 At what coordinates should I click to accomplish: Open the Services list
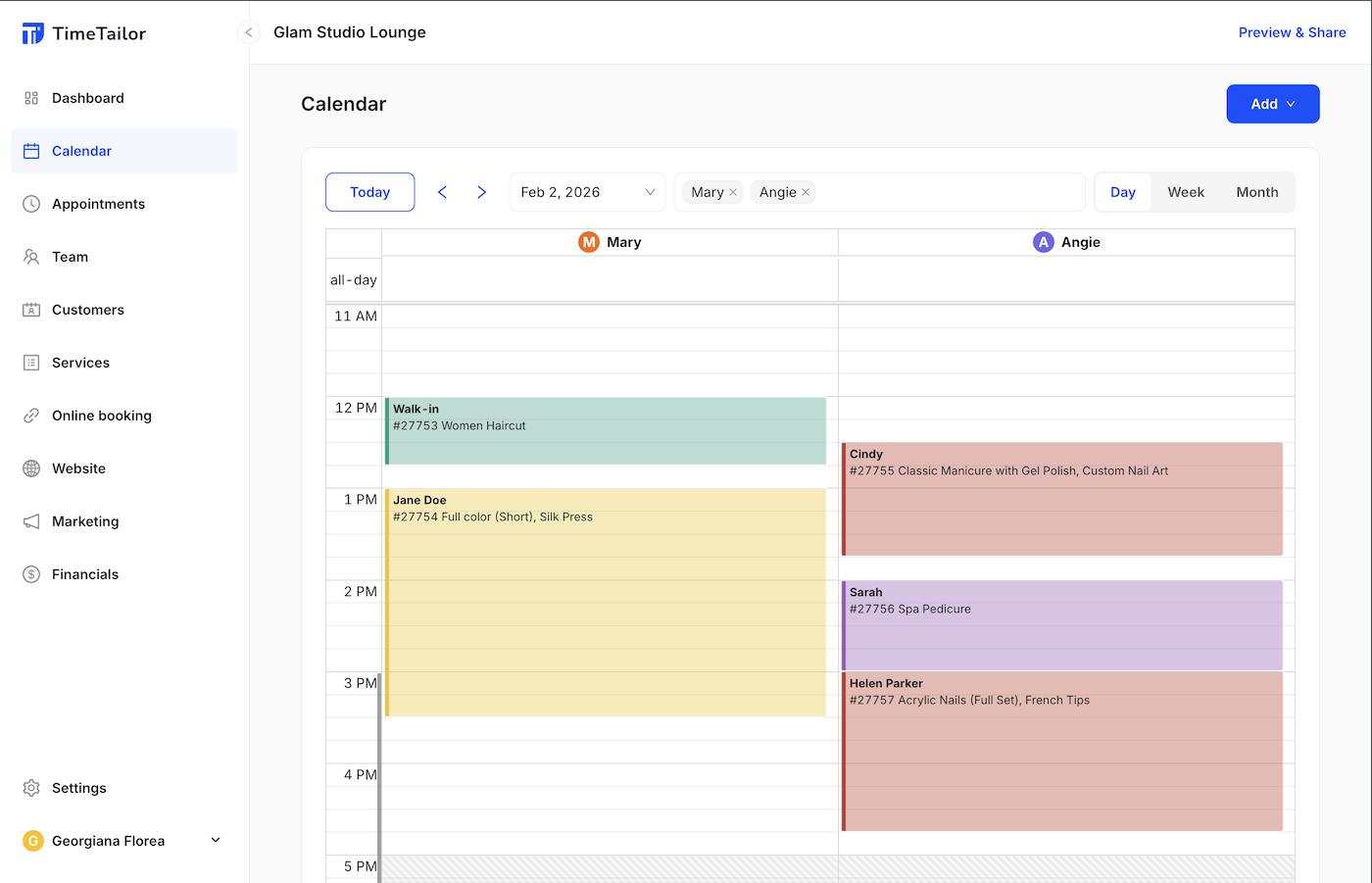tap(80, 363)
